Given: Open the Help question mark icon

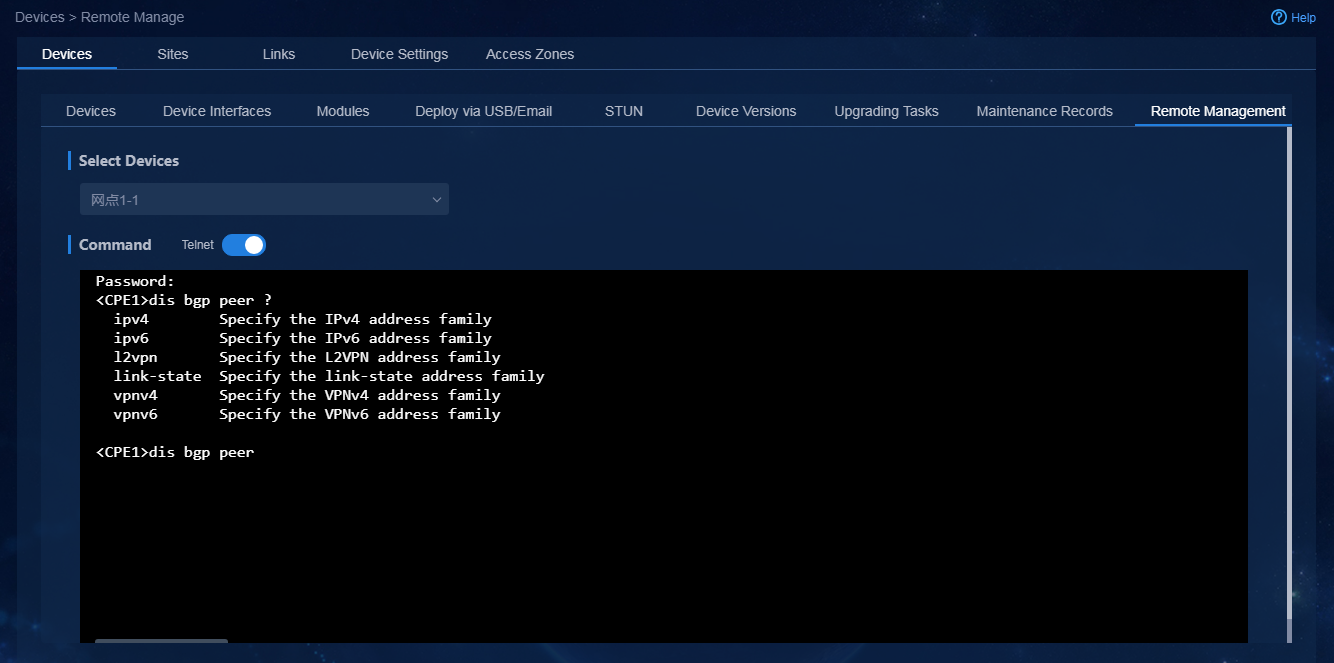Looking at the screenshot, I should pos(1278,17).
